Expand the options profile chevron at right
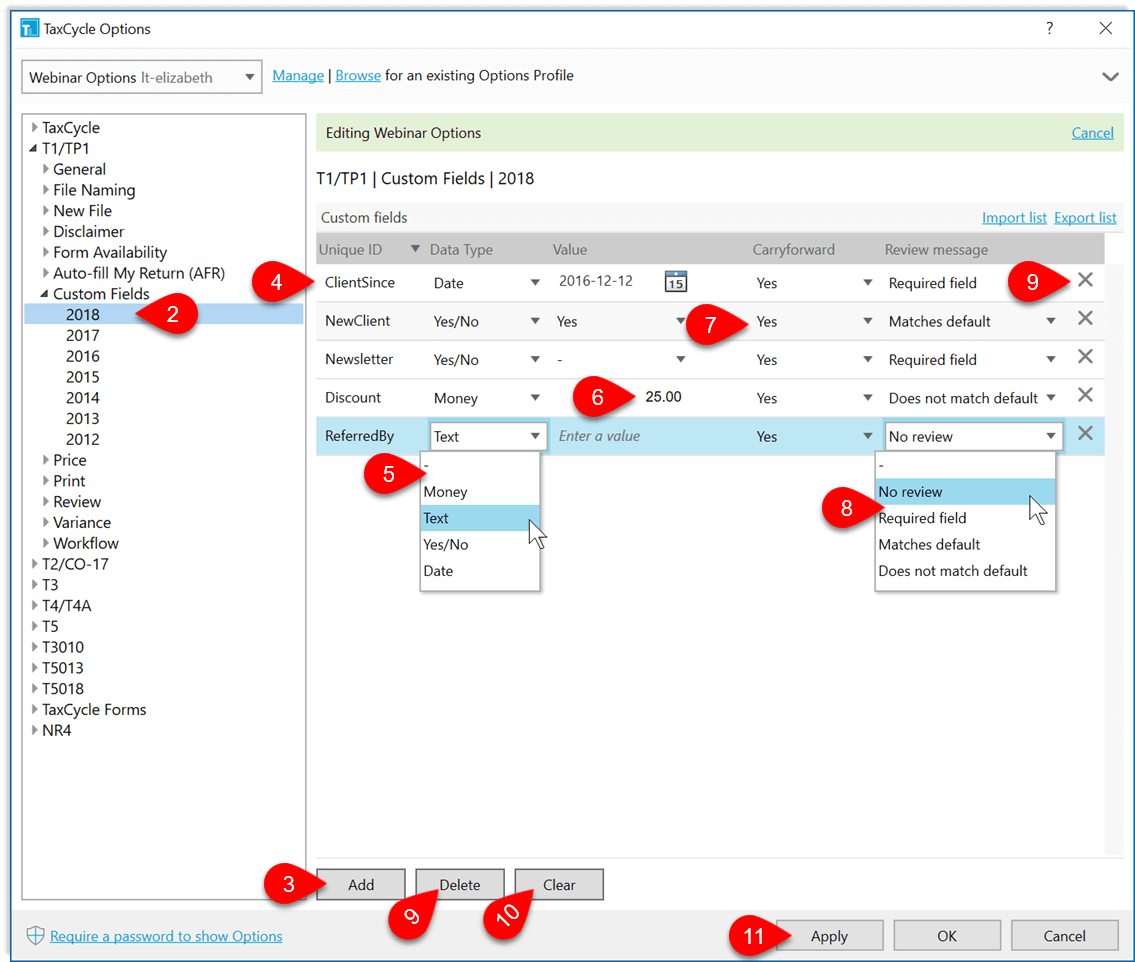1135x962 pixels. click(x=1110, y=77)
